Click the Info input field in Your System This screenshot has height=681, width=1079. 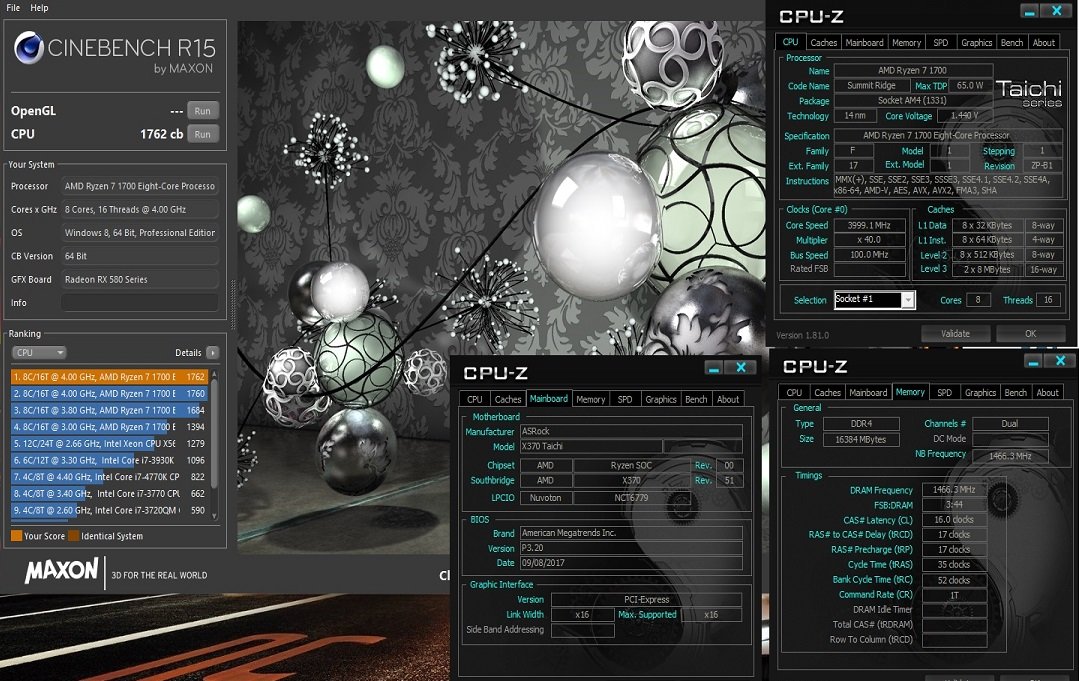click(140, 303)
